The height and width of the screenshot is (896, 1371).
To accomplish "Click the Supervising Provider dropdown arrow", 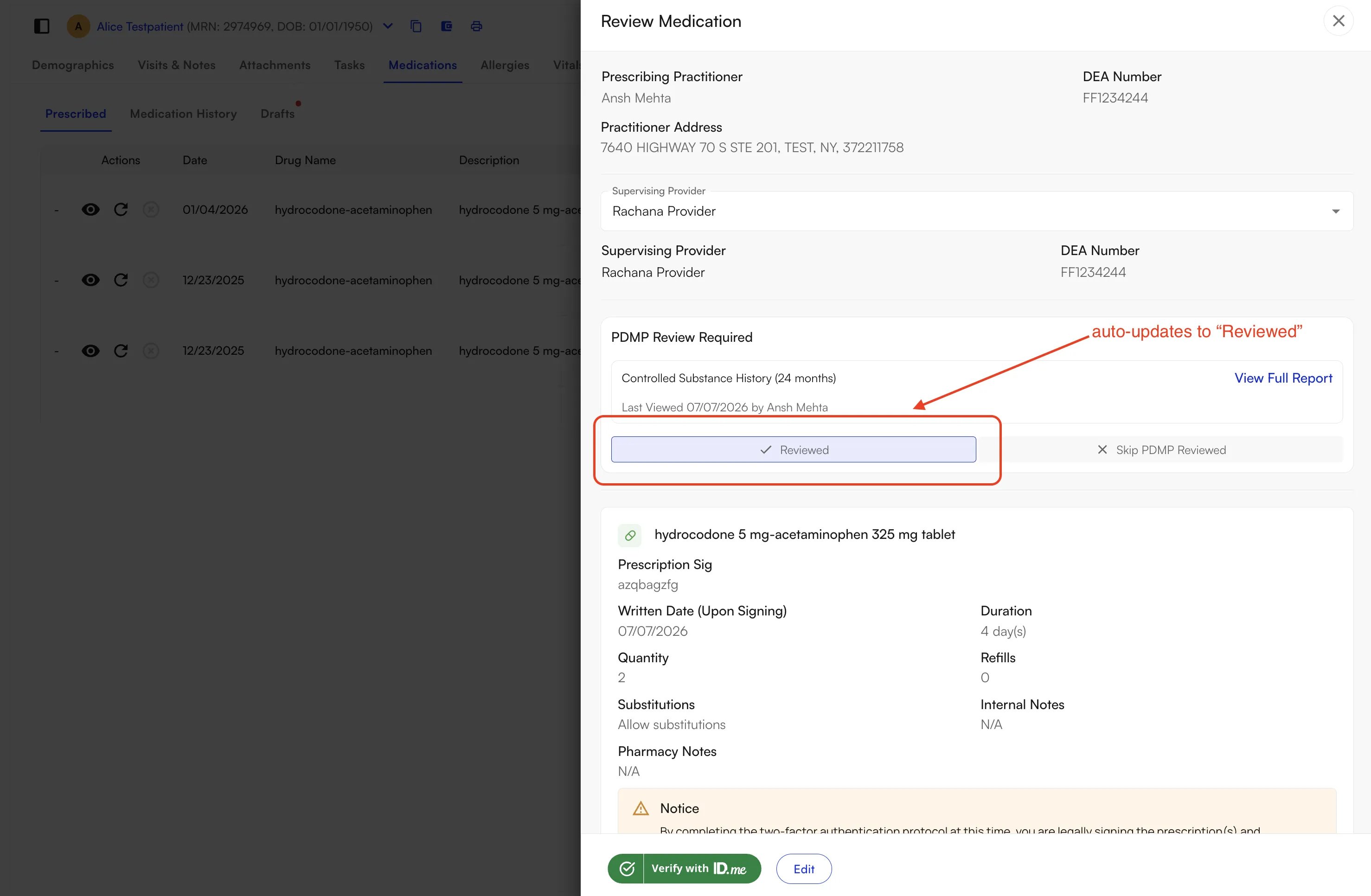I will [x=1335, y=211].
